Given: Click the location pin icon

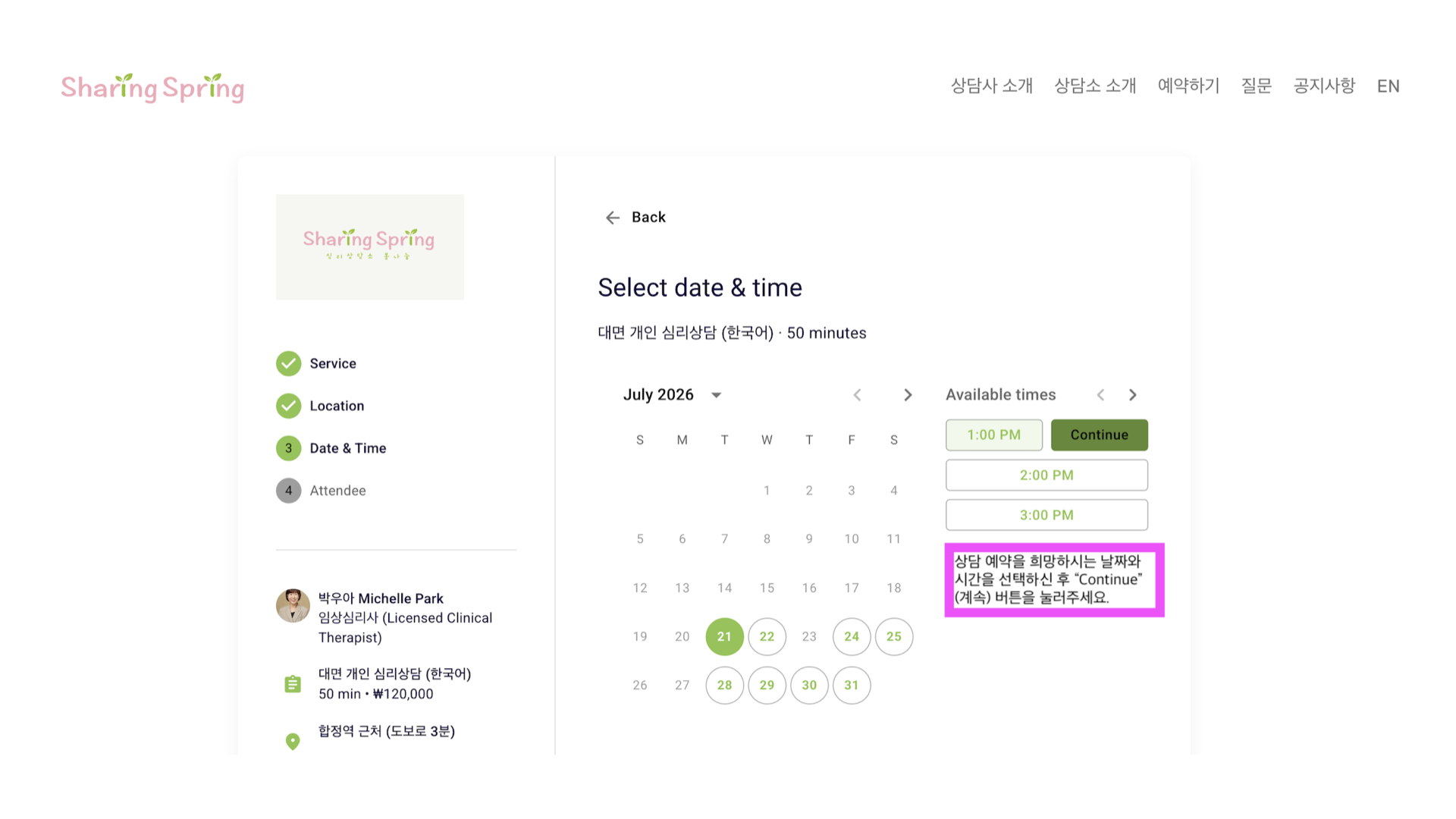Looking at the screenshot, I should tap(293, 741).
